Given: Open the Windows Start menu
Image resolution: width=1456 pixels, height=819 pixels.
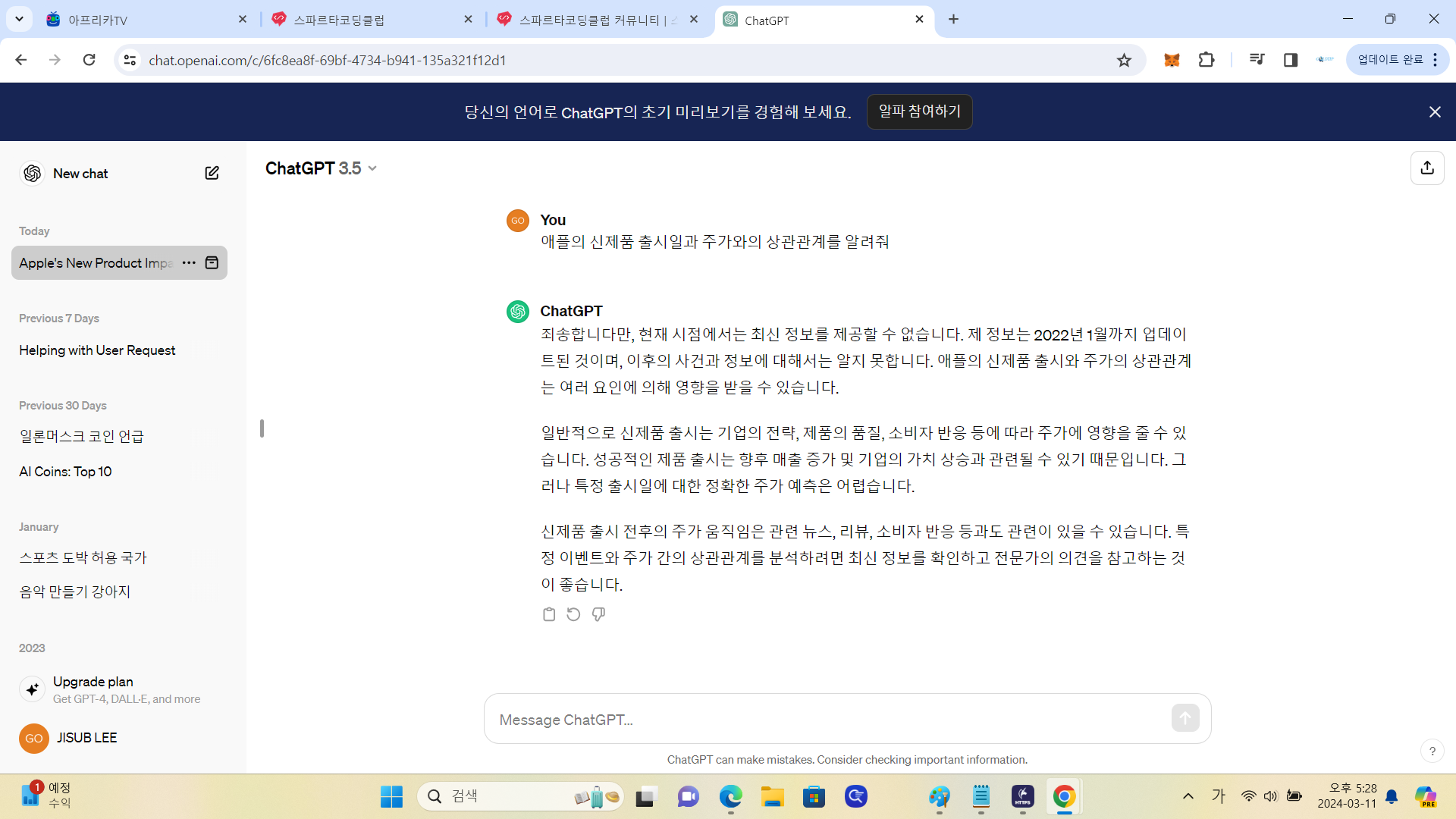Looking at the screenshot, I should point(391,796).
